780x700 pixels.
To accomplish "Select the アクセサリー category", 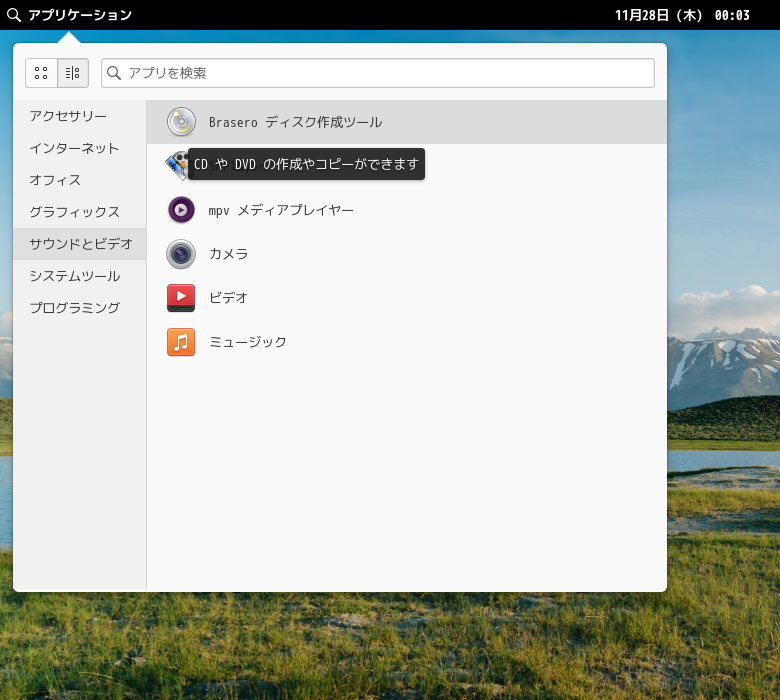I will click(80, 116).
